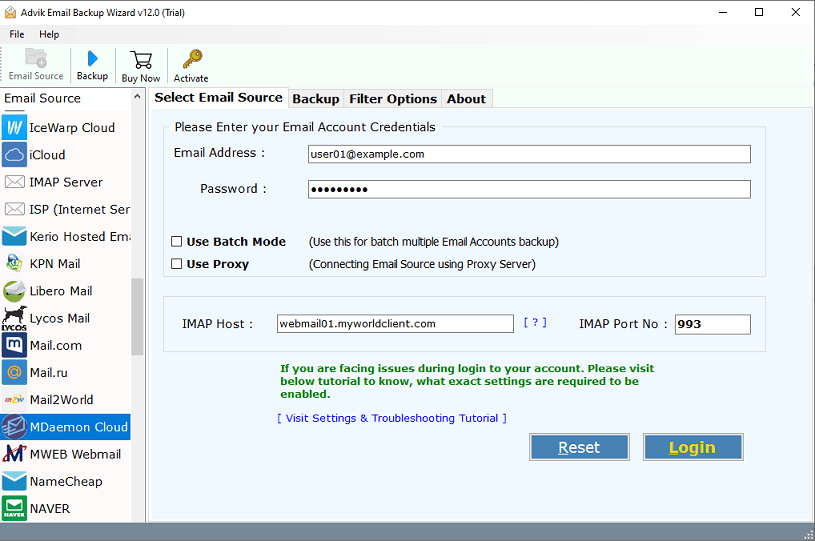Select Mail2World label in list
Screen dimensions: 815x541
[x=61, y=400]
